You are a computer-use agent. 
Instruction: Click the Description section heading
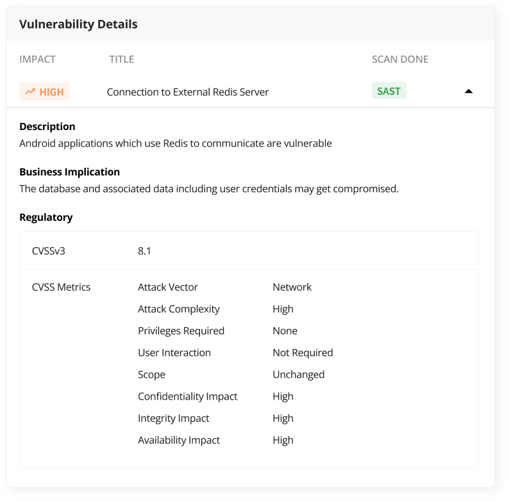coord(47,127)
